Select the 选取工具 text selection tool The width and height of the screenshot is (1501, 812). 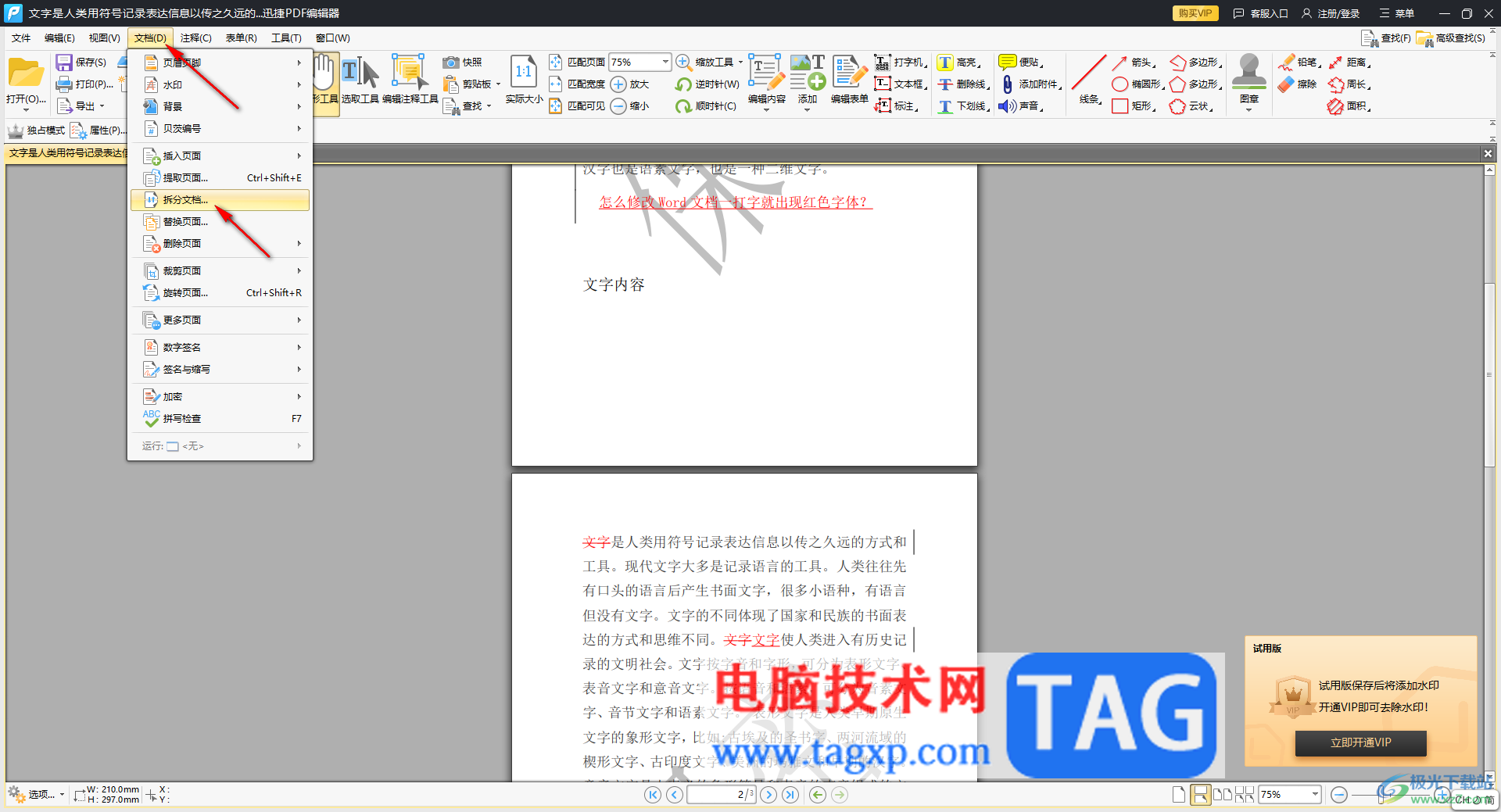point(360,80)
